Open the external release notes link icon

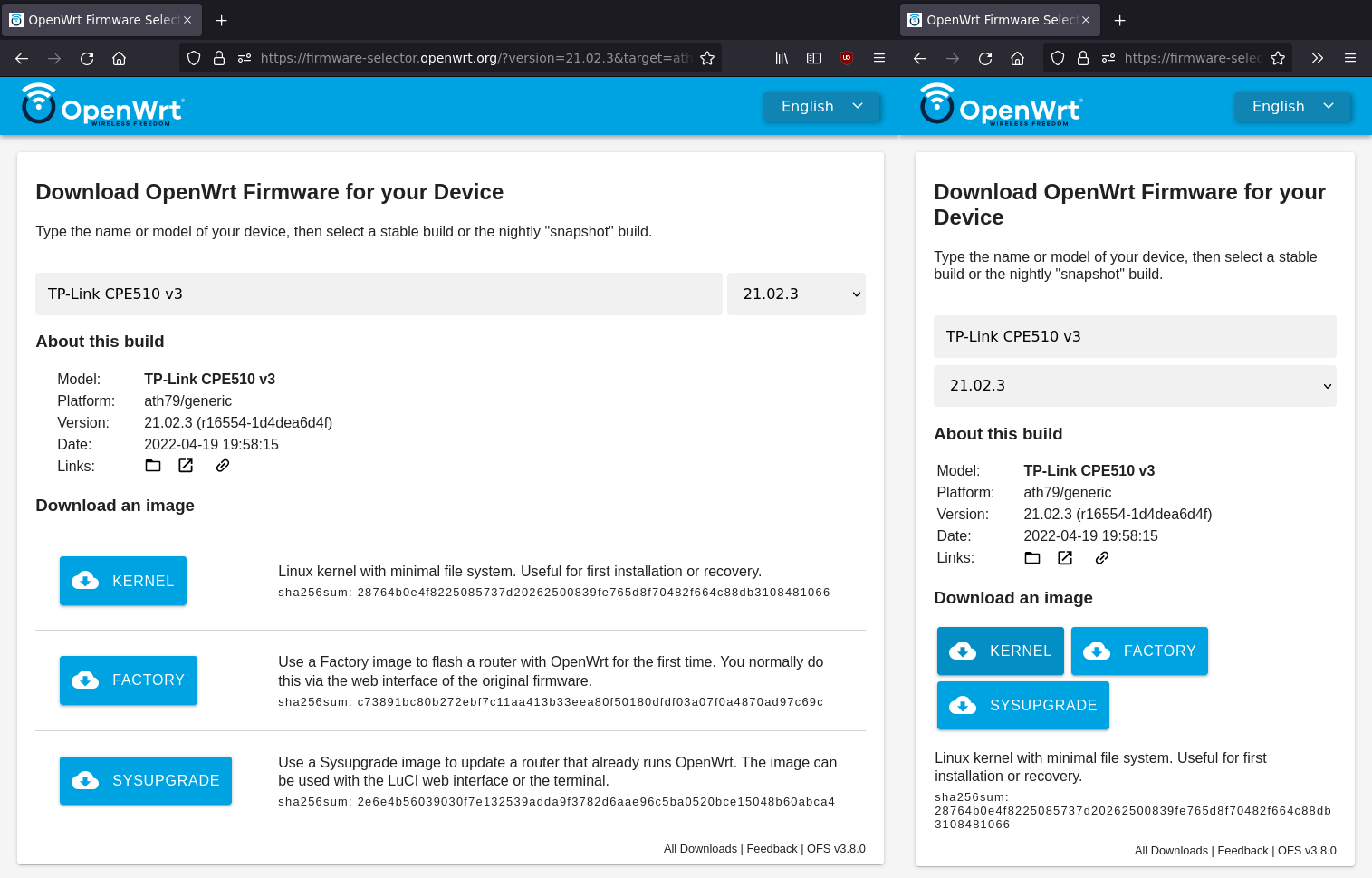pyautogui.click(x=186, y=465)
